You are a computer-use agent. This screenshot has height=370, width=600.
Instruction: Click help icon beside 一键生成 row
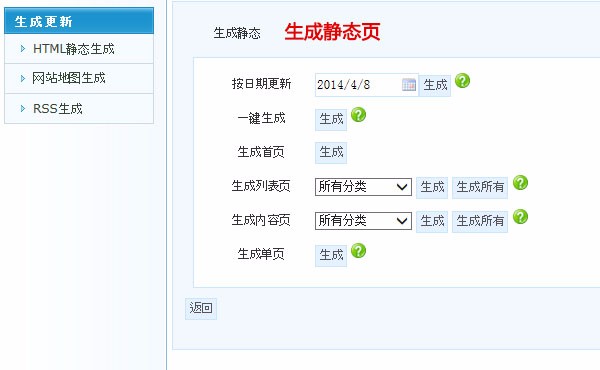pyautogui.click(x=359, y=114)
